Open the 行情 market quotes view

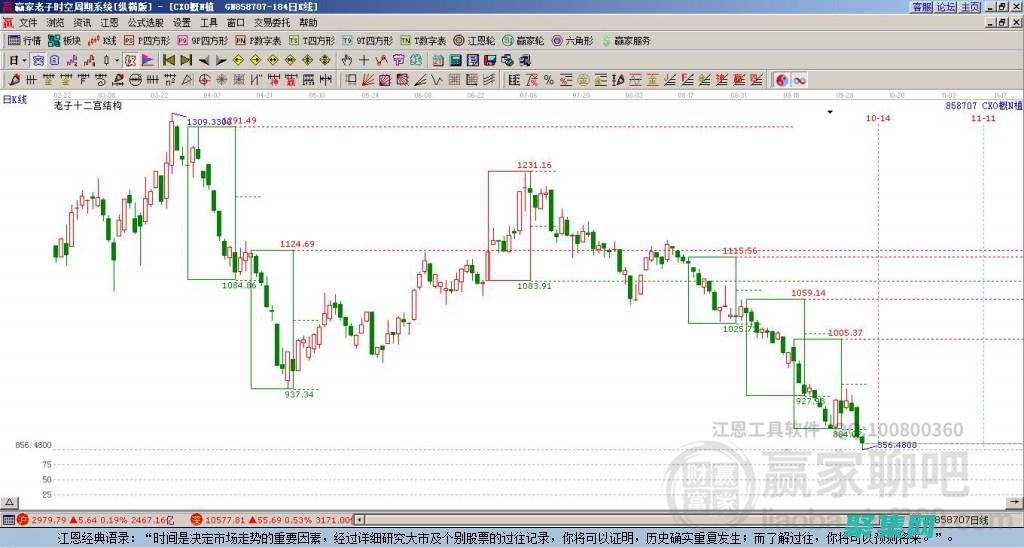click(x=25, y=41)
